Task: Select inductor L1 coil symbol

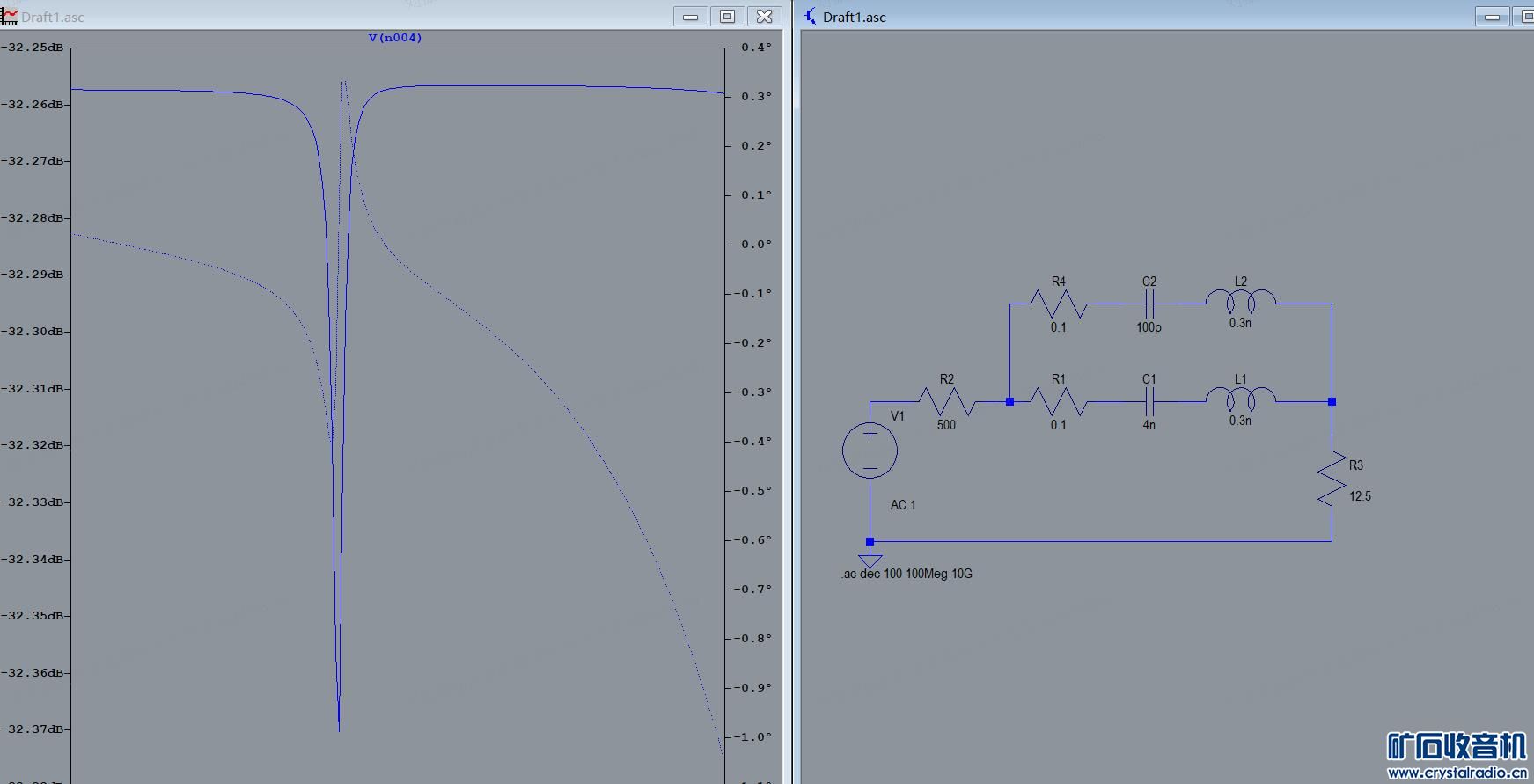Action: 1240,399
